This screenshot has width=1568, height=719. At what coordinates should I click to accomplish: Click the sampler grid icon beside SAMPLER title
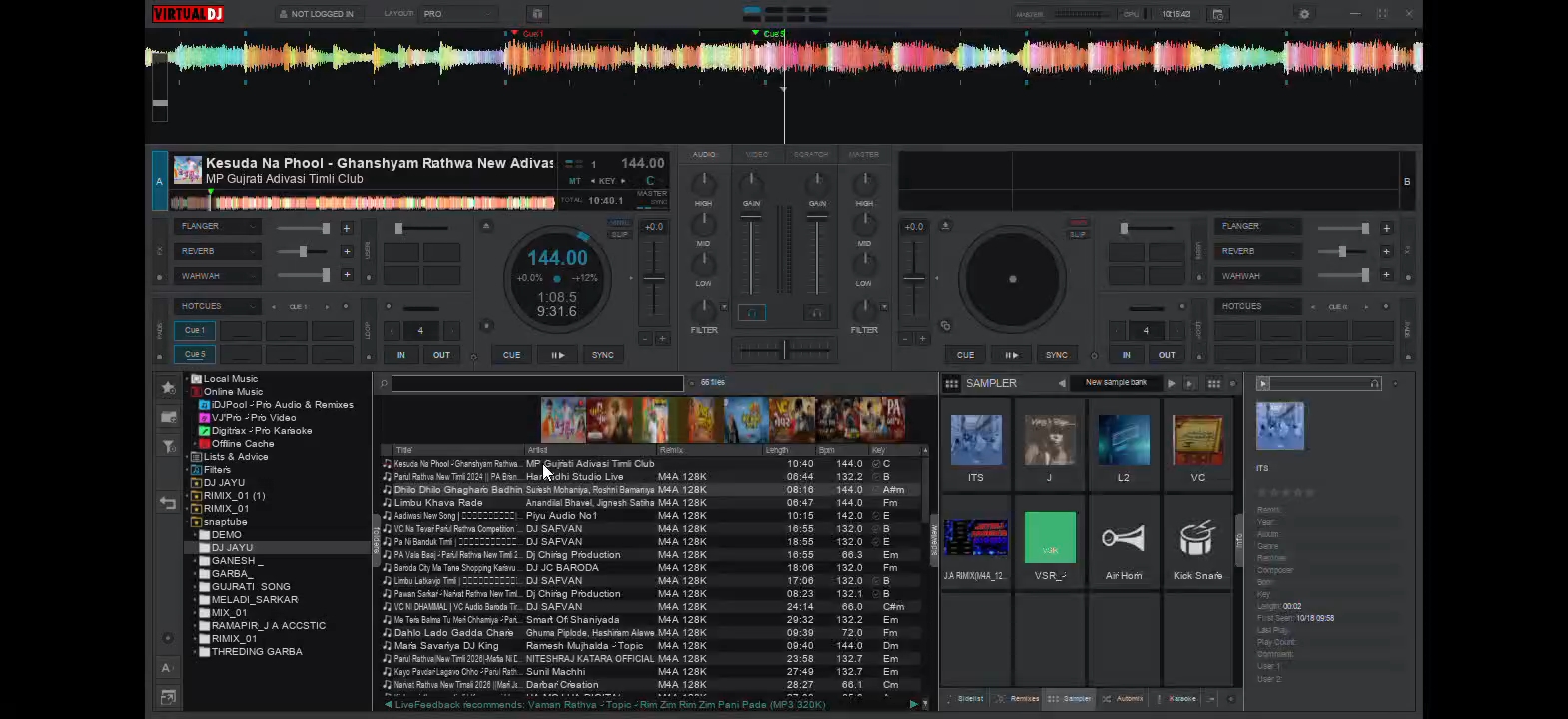(x=951, y=383)
